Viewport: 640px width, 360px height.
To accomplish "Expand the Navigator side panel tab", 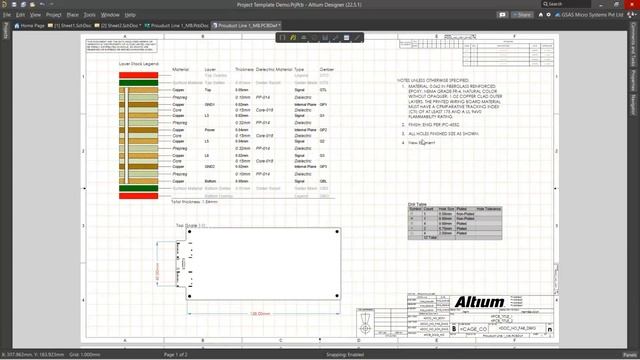I will (x=633, y=104).
